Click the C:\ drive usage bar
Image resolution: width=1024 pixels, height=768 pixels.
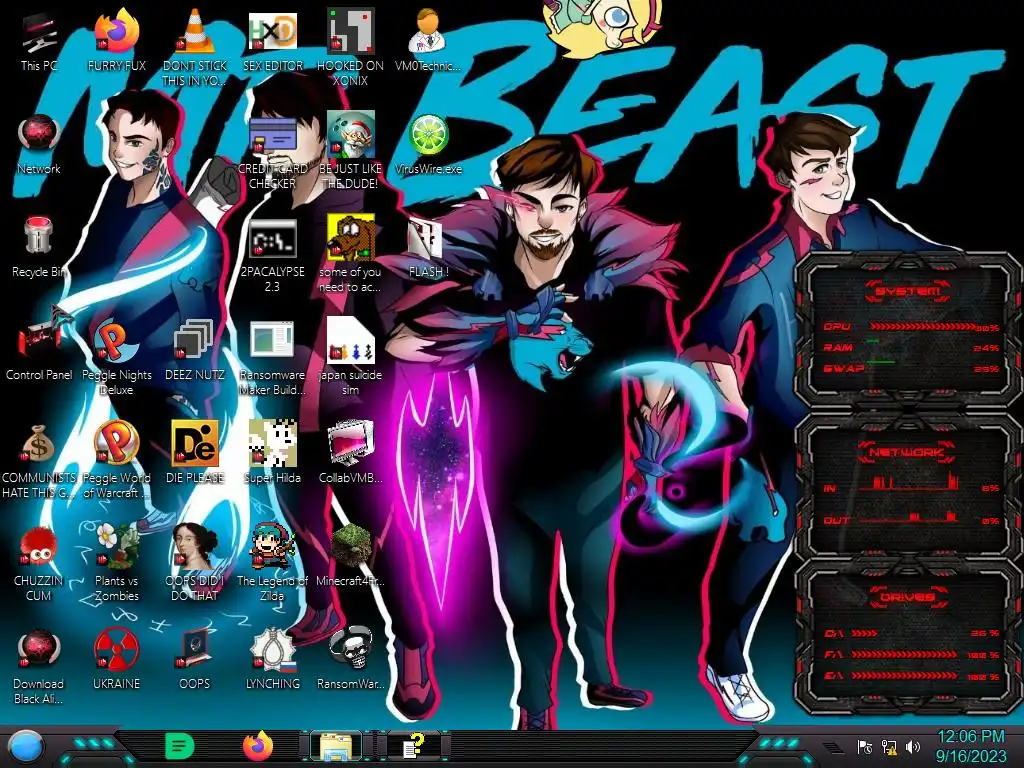pyautogui.click(x=911, y=633)
